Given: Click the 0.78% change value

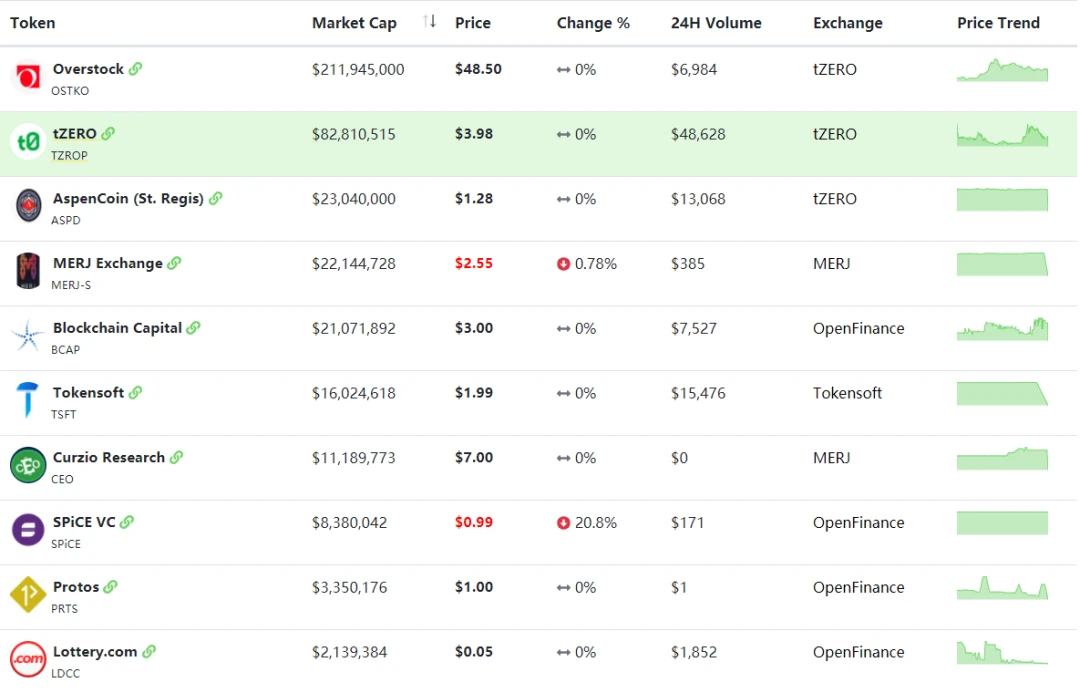Looking at the screenshot, I should 596,264.
